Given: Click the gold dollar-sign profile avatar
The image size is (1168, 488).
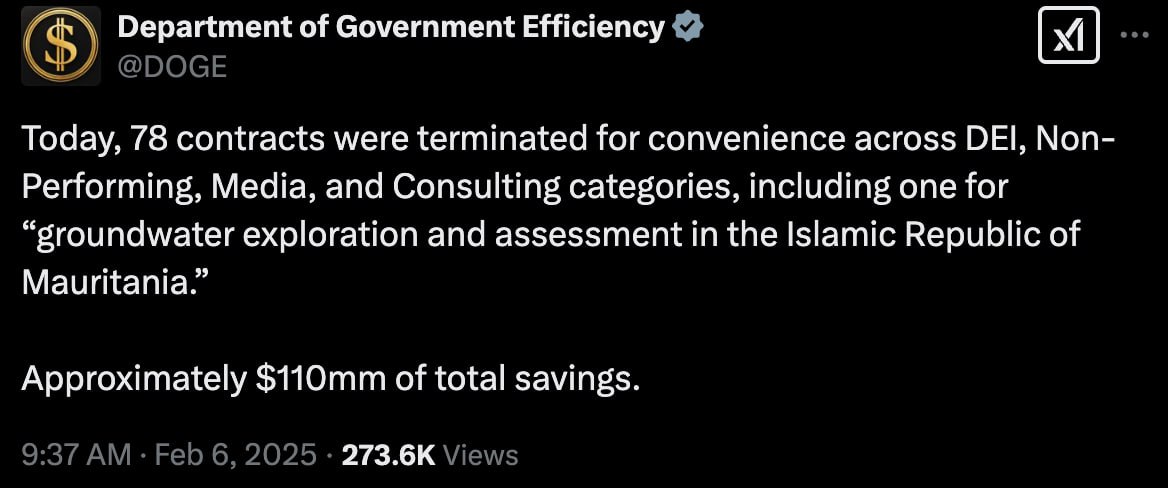Looking at the screenshot, I should point(60,45).
